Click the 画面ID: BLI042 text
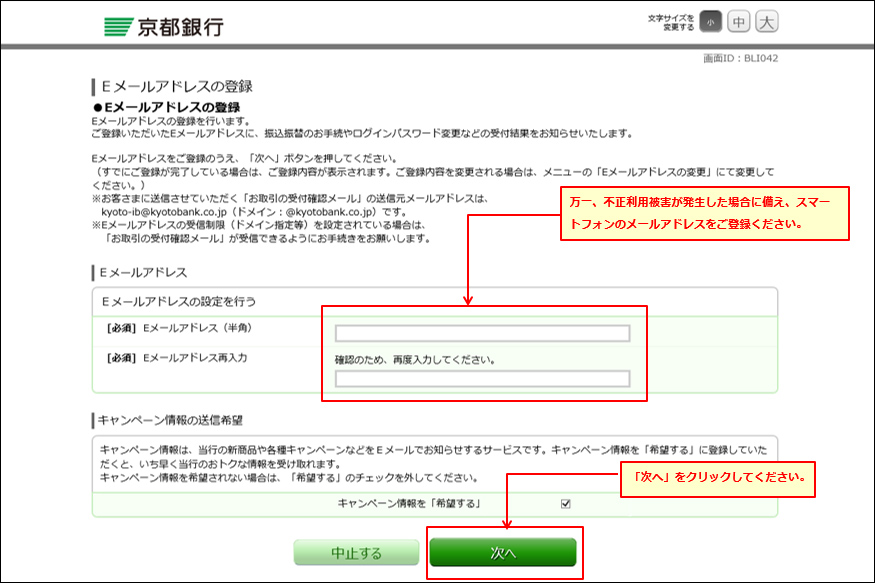 click(741, 58)
